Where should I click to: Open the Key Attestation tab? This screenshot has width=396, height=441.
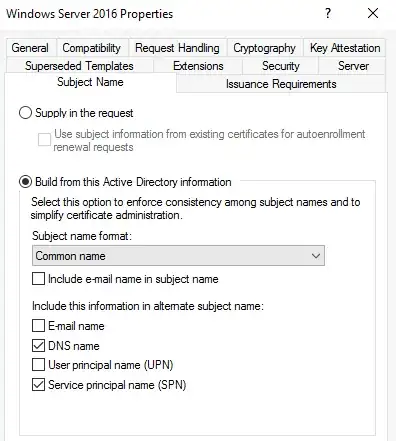[345, 48]
